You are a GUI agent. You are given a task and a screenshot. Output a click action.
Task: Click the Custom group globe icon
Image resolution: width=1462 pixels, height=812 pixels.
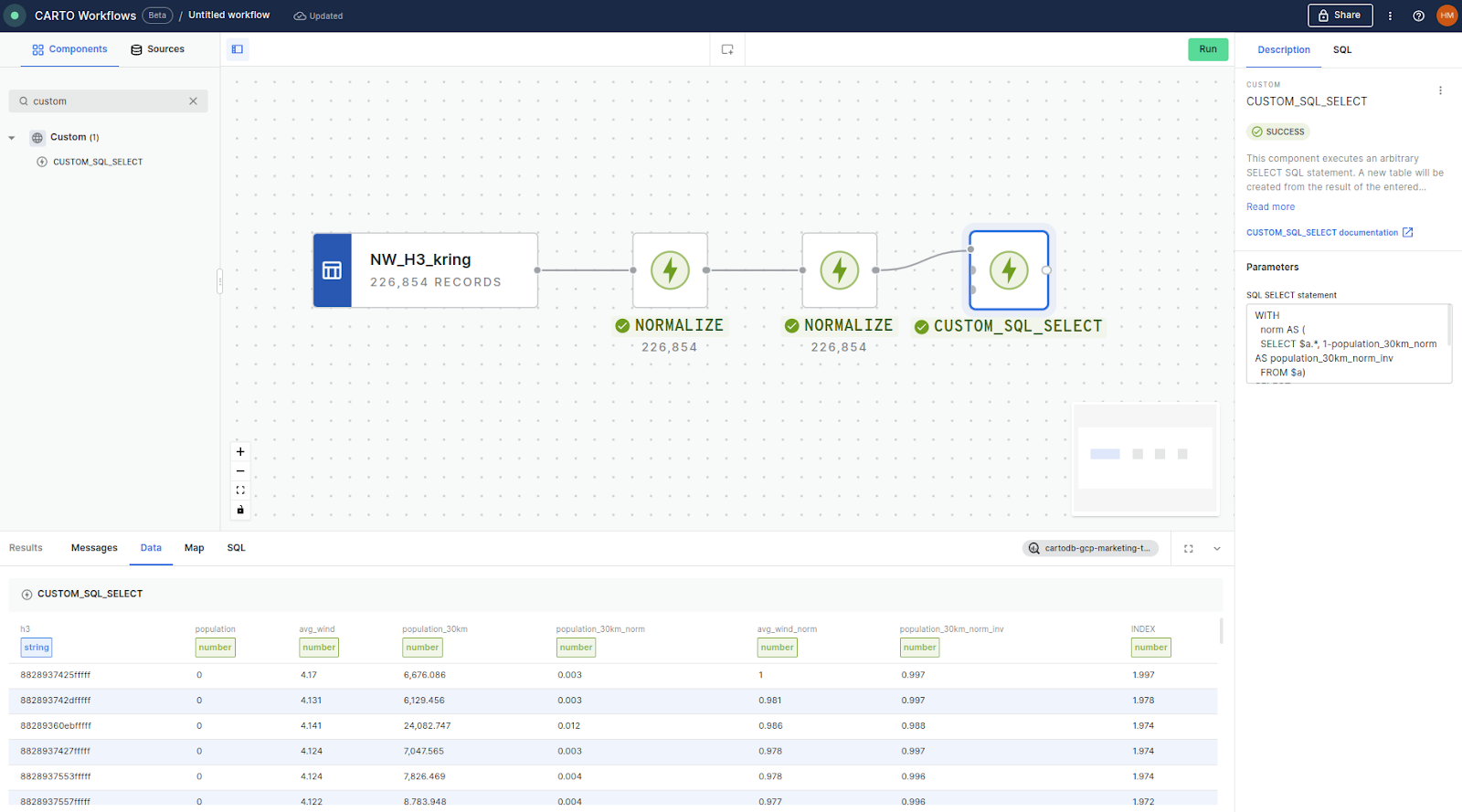click(x=37, y=138)
